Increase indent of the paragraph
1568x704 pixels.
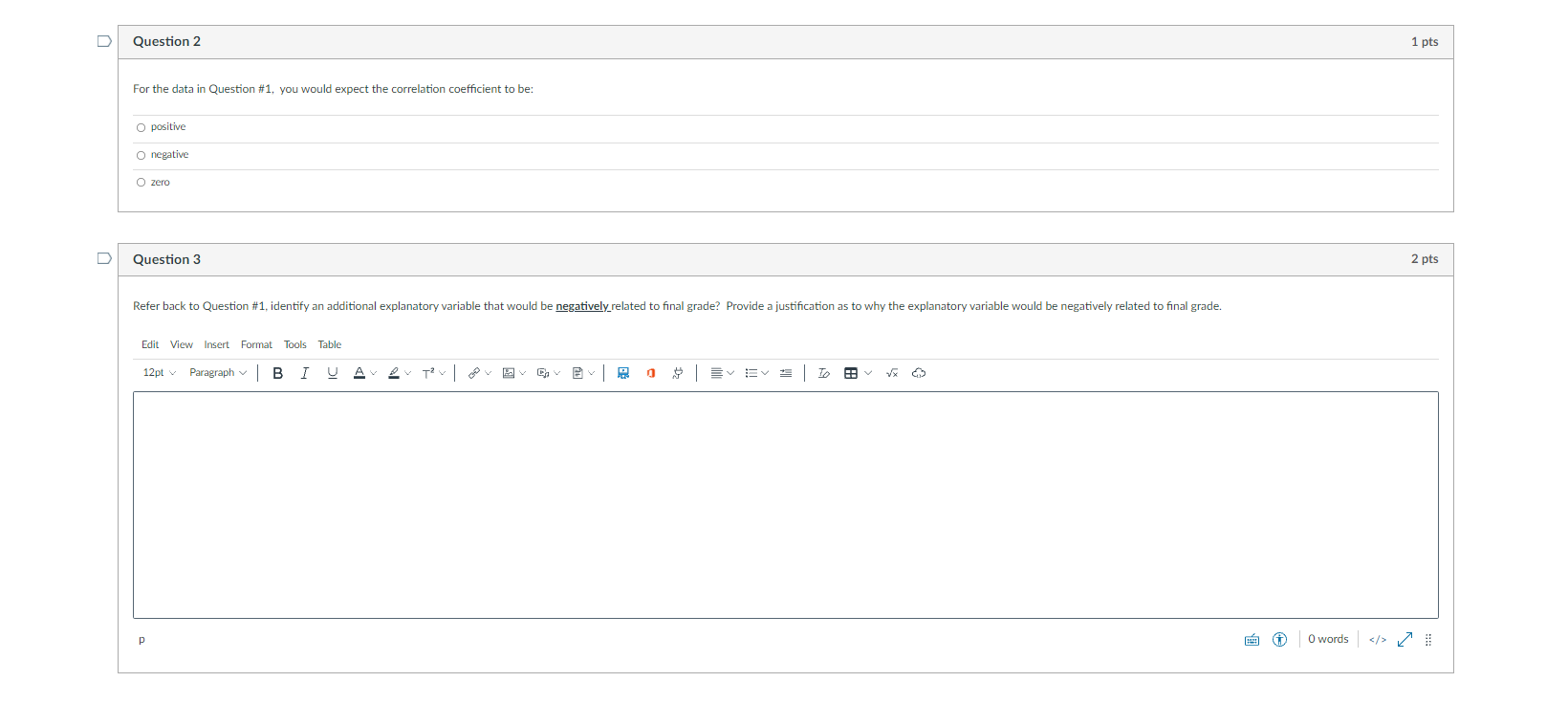point(786,373)
